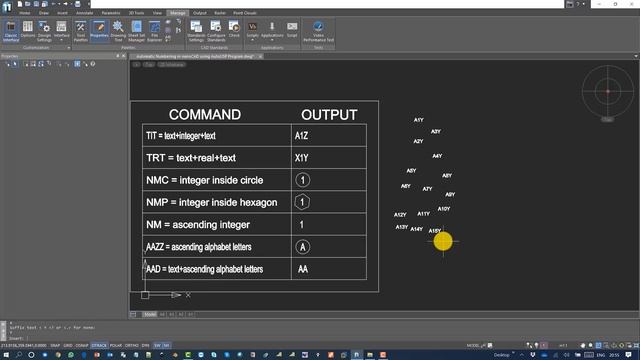Open the layout list icon beside Model tab
The height and width of the screenshot is (360, 640).
pos(133,315)
